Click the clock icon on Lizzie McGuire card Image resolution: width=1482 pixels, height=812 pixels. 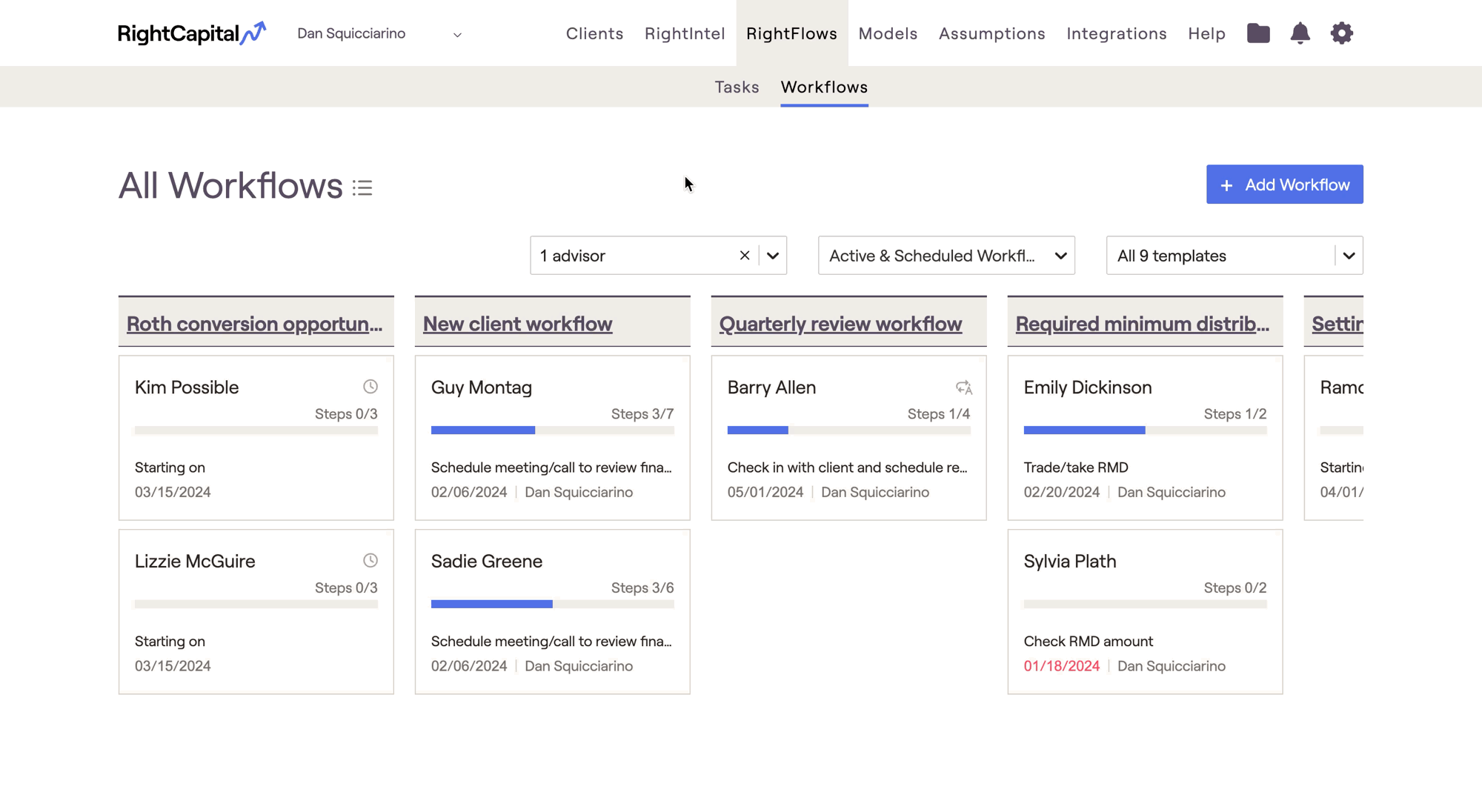click(x=370, y=561)
